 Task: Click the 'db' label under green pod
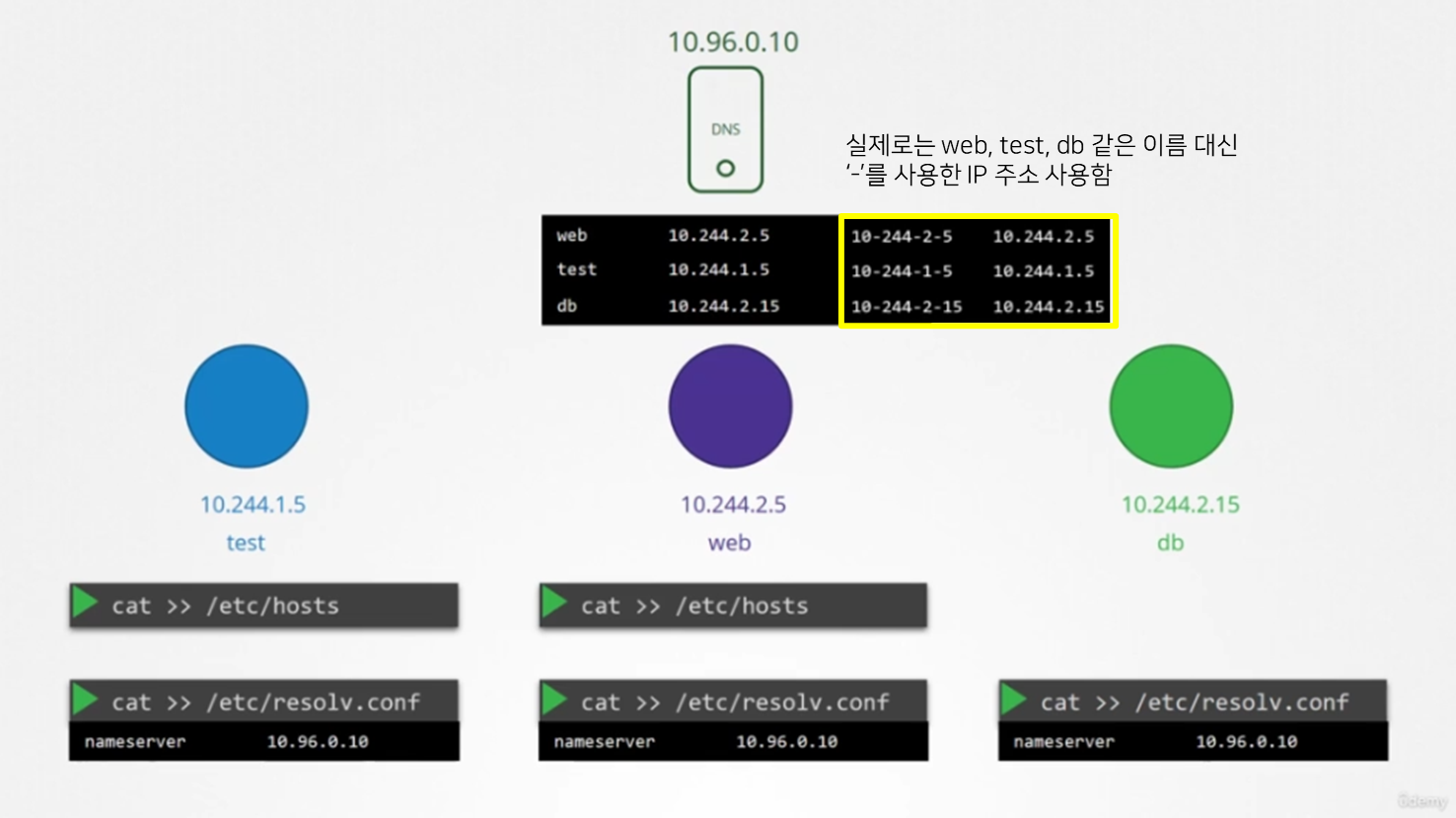[1170, 543]
